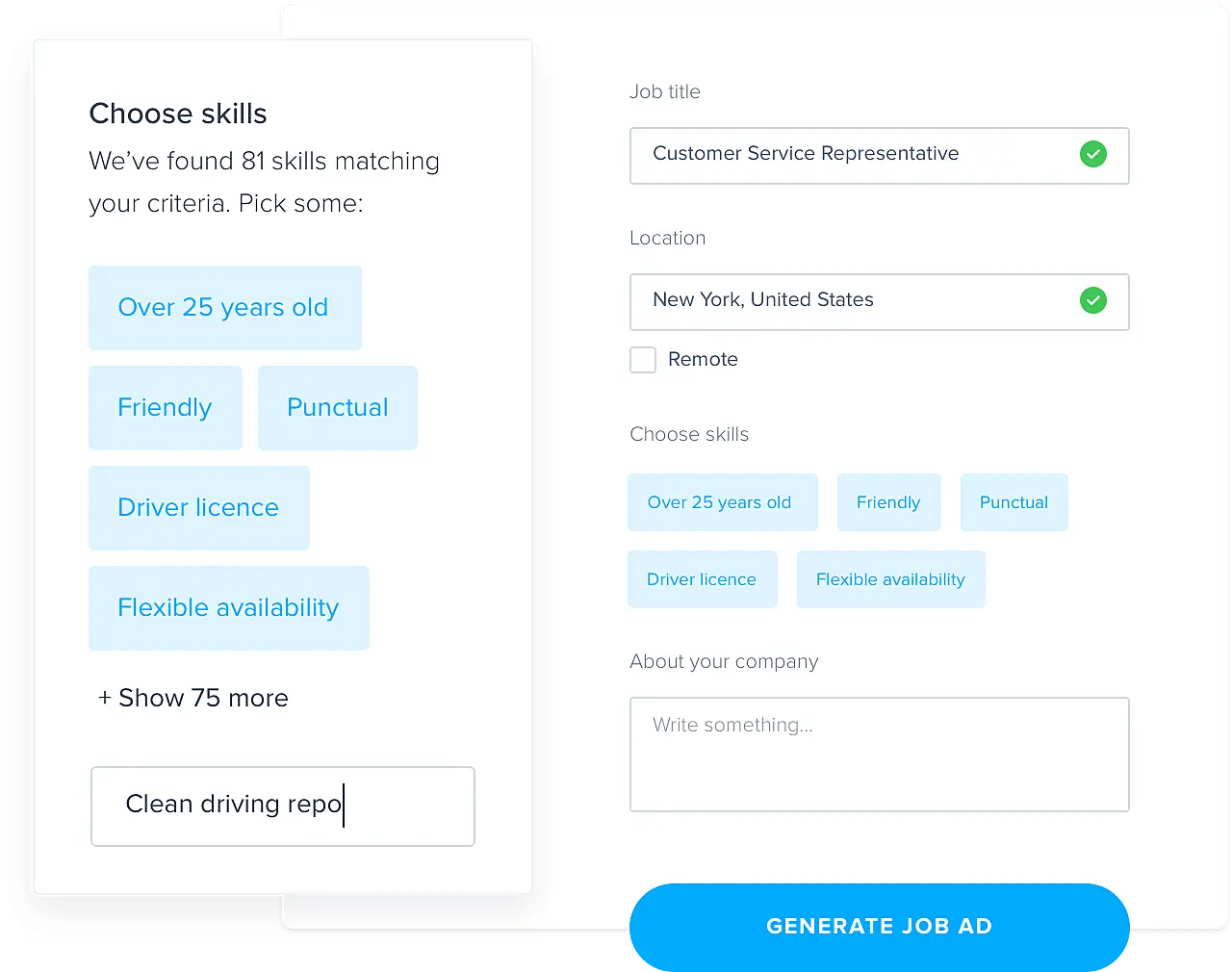The image size is (1232, 972).
Task: Remove the 'Flexible availability' chip on the right
Action: [x=890, y=578]
